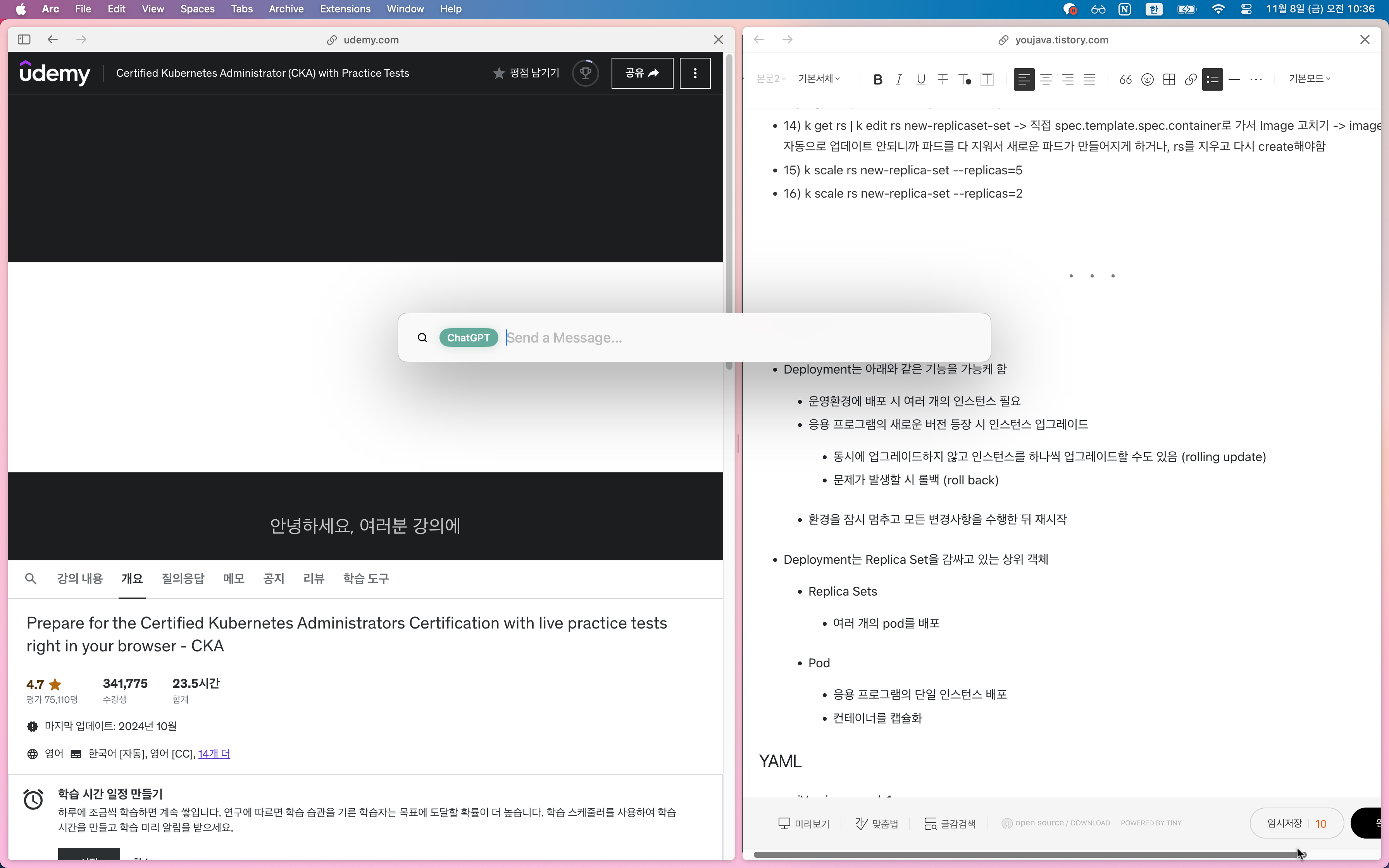Image resolution: width=1389 pixels, height=868 pixels.
Task: Click the insert link icon in editor toolbar
Action: pyautogui.click(x=1191, y=80)
